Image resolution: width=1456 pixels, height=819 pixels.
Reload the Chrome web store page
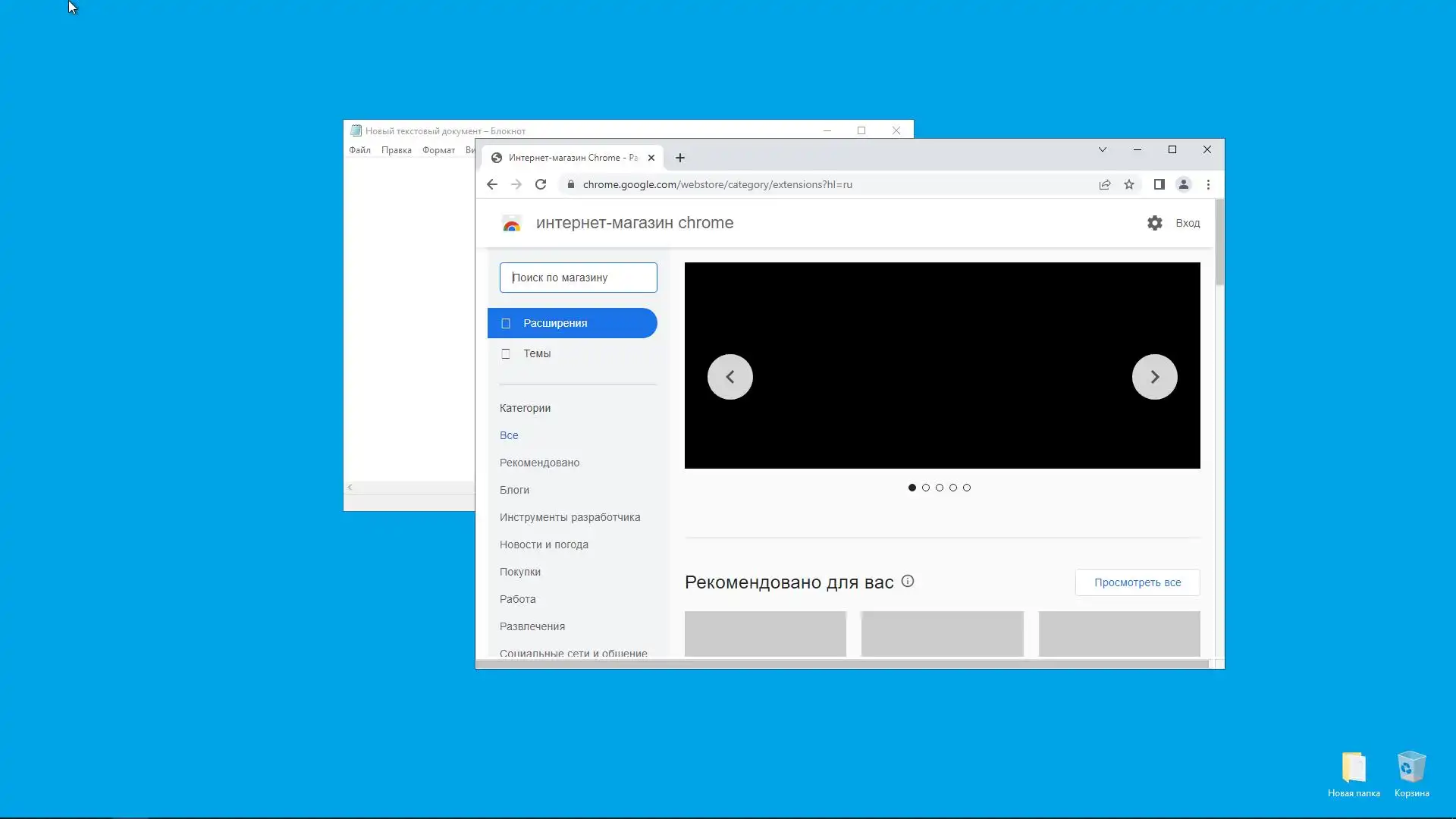click(541, 184)
